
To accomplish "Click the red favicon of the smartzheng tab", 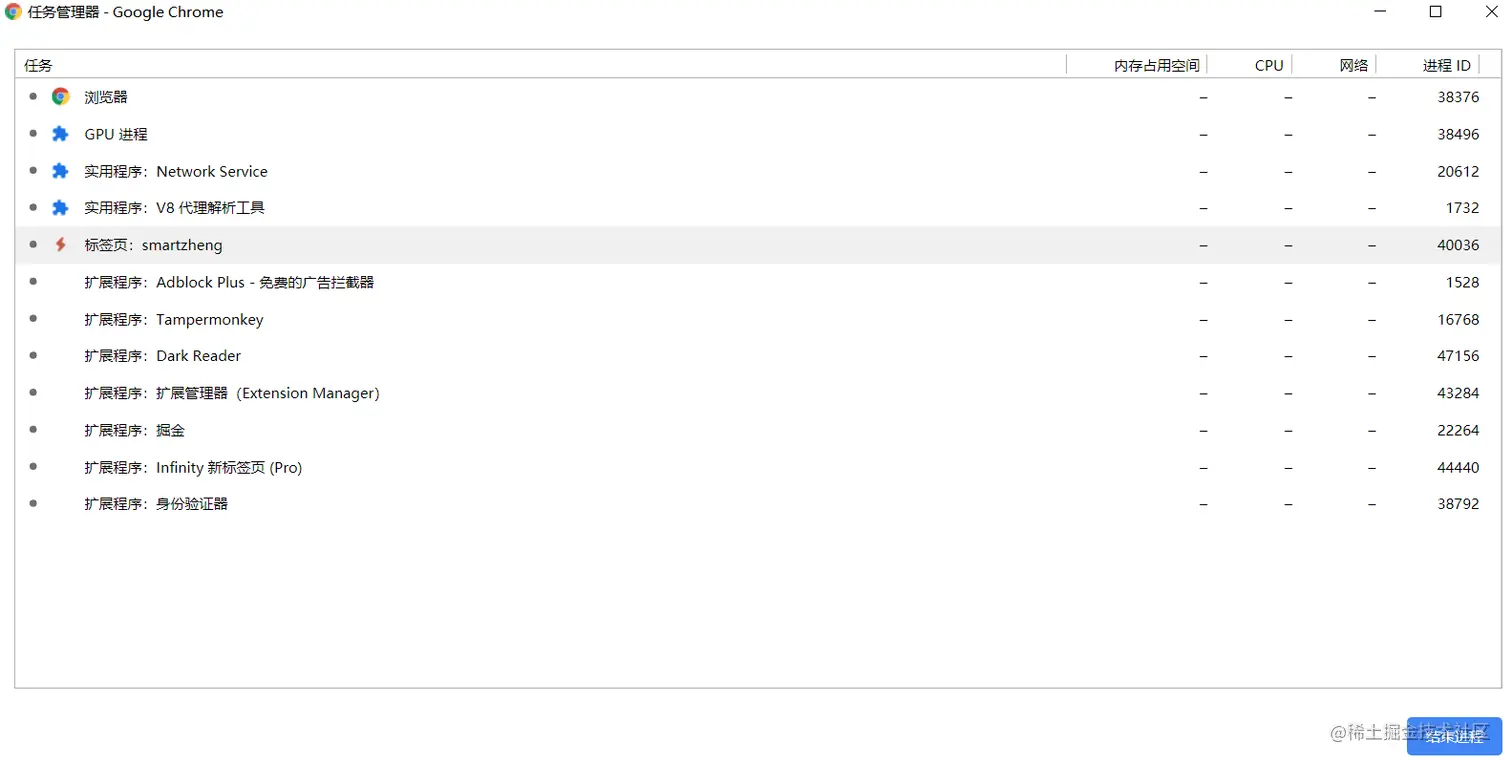I will 60,245.
